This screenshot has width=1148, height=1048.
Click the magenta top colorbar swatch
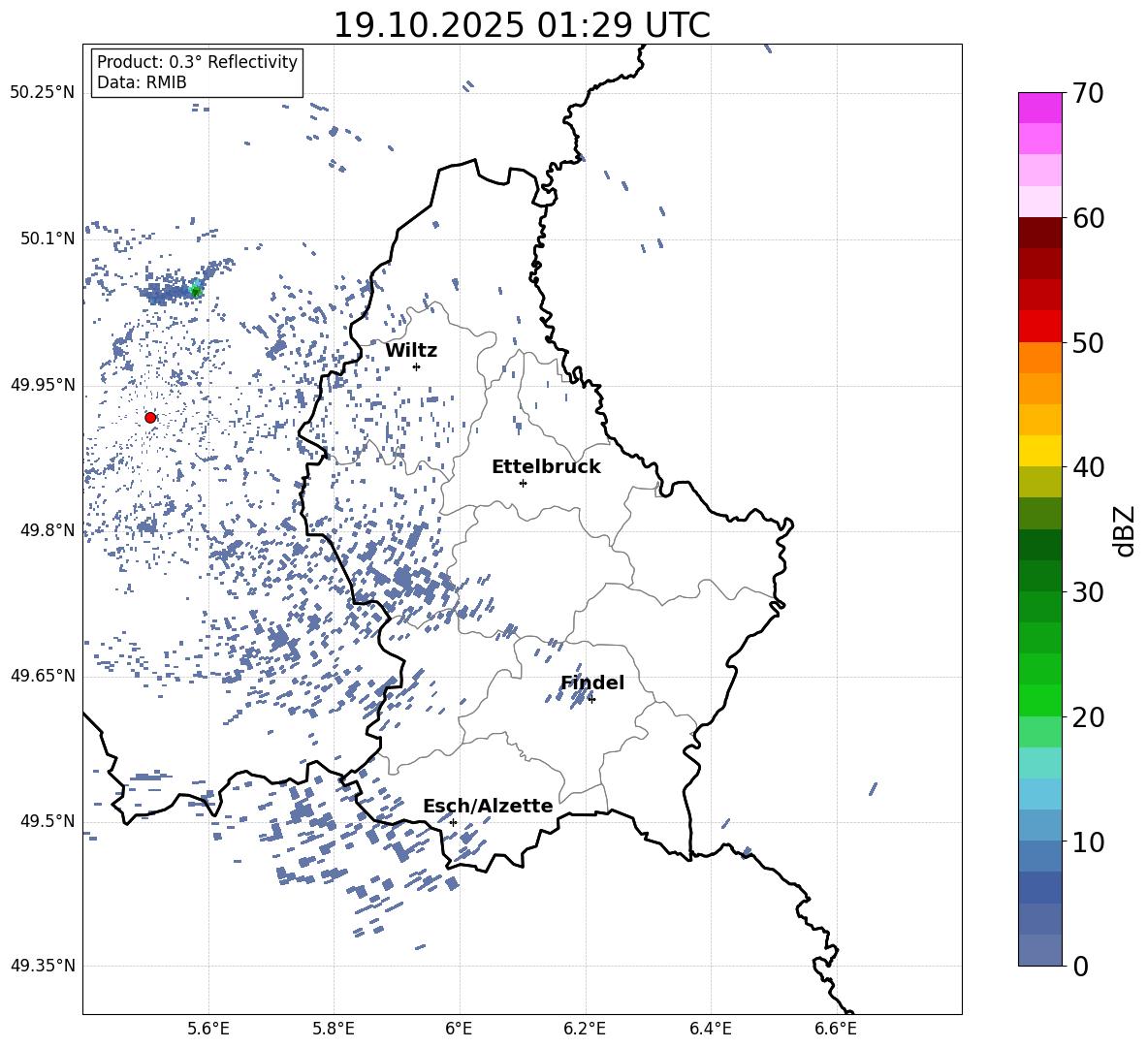coord(1040,108)
